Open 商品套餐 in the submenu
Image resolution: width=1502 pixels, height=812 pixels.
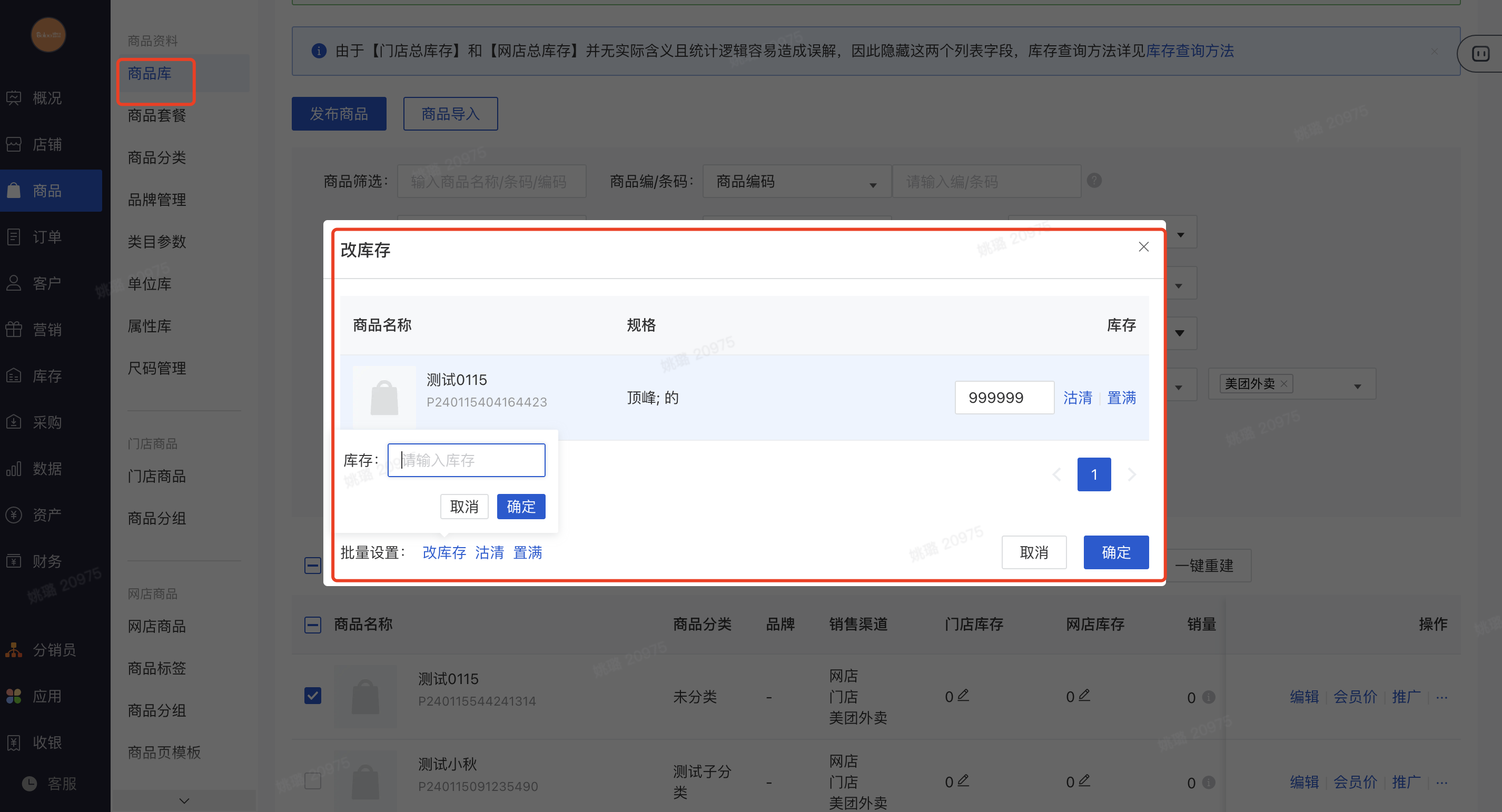tap(157, 115)
